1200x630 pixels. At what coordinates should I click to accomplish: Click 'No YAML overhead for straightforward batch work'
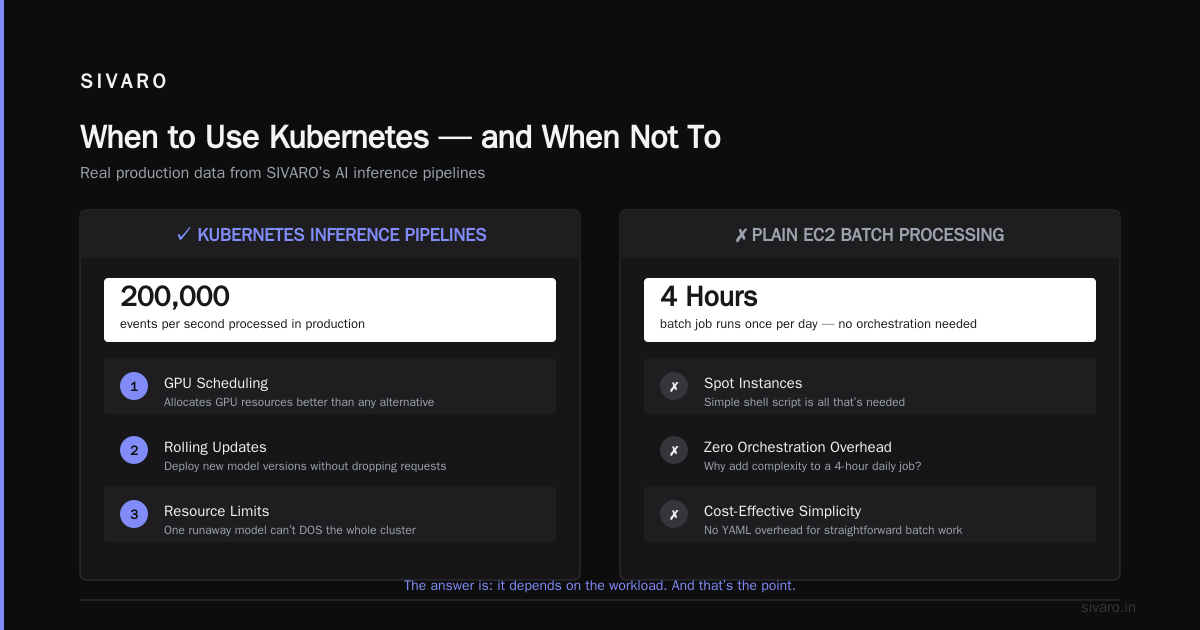(833, 530)
